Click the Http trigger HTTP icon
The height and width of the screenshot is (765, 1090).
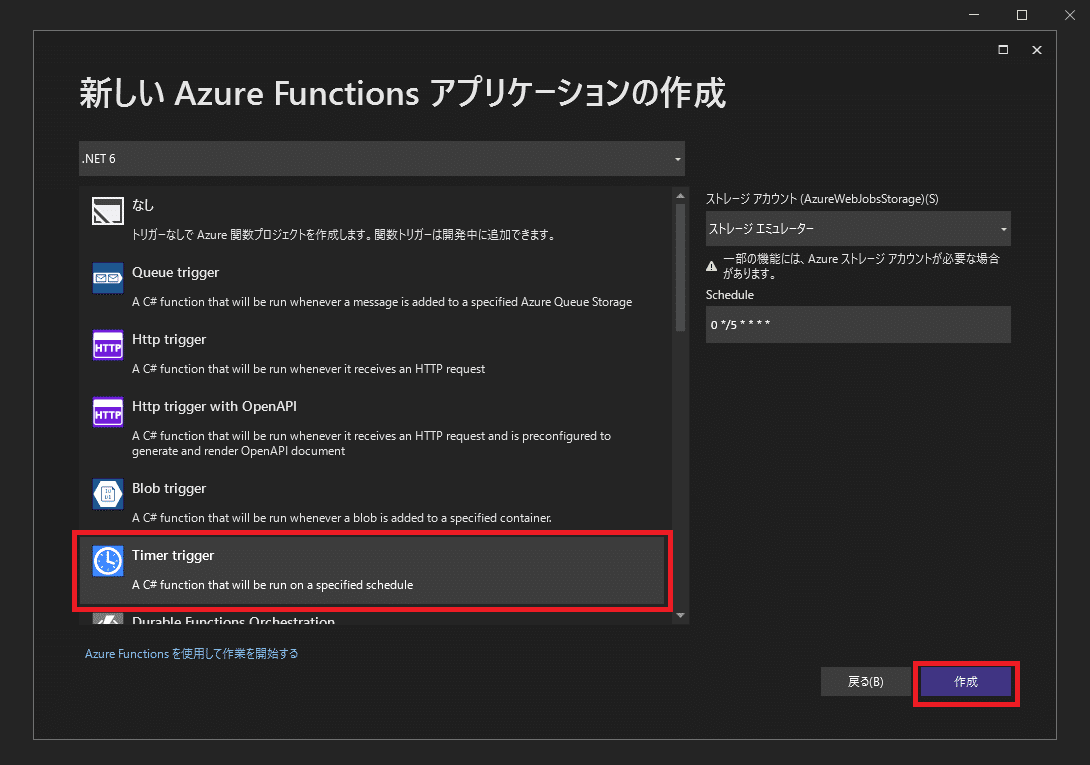click(x=108, y=345)
